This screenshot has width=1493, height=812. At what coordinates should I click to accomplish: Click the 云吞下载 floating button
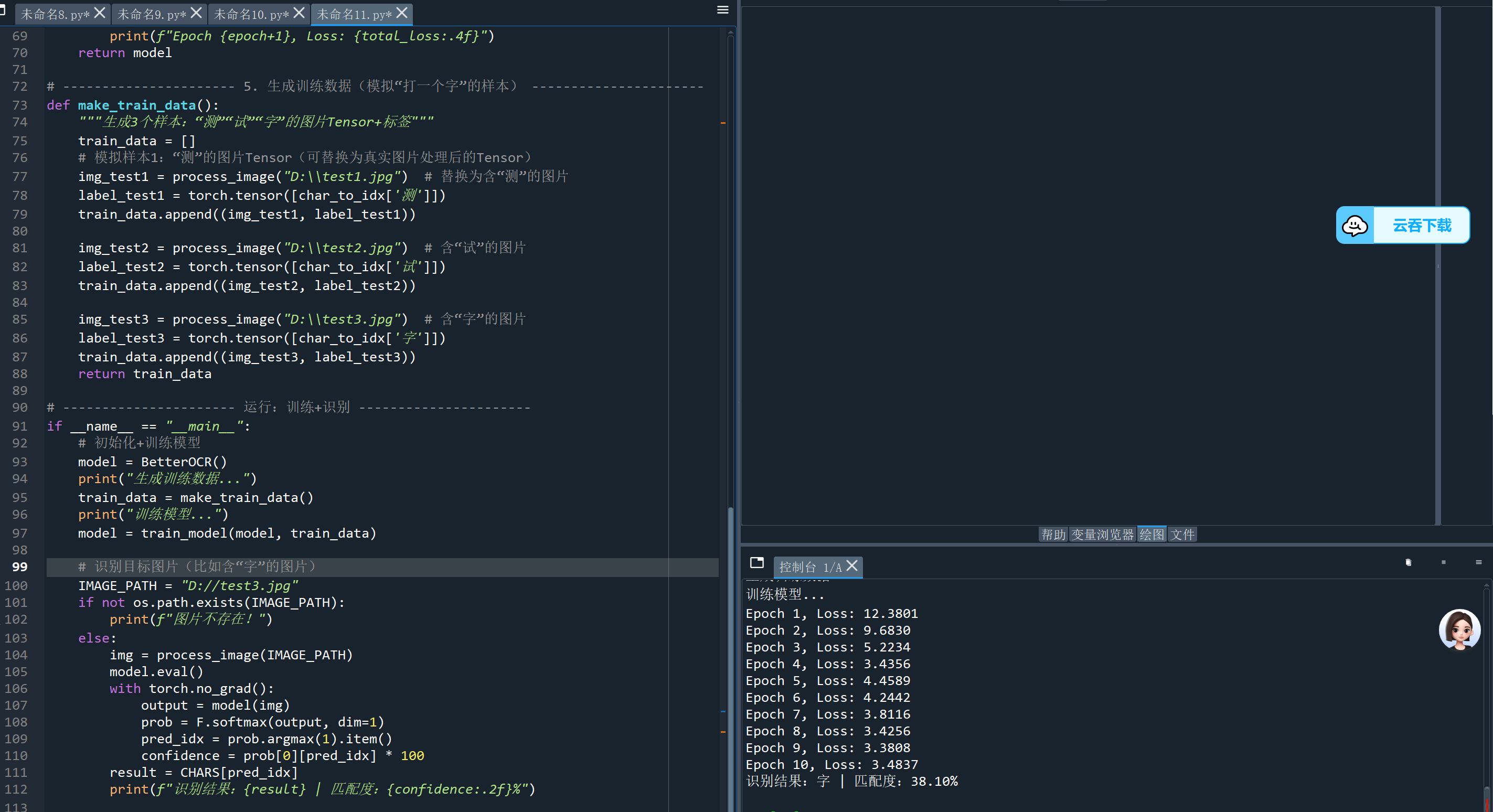[1421, 226]
